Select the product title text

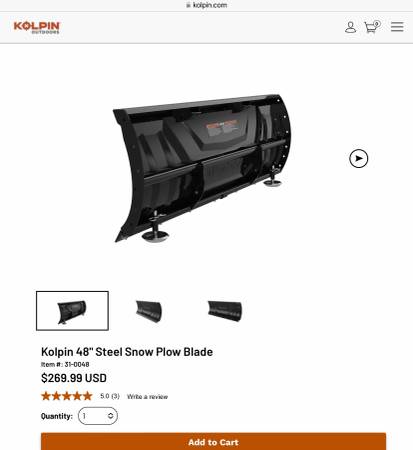127,352
